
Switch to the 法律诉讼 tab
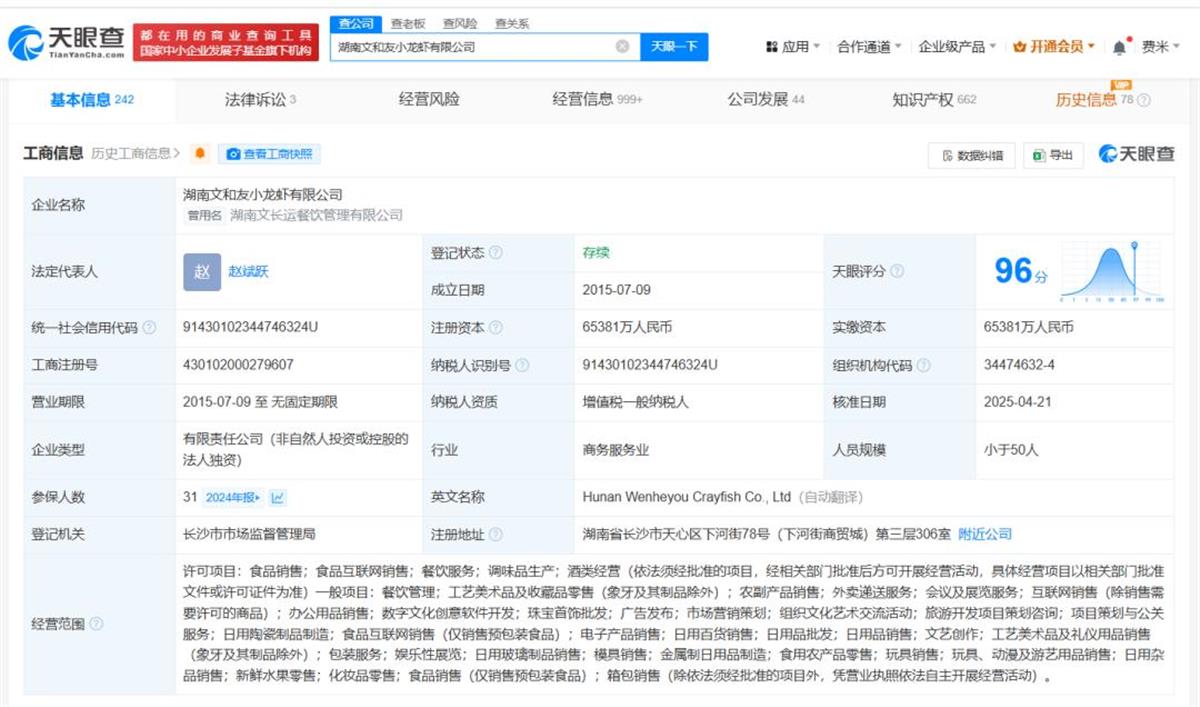pos(260,100)
